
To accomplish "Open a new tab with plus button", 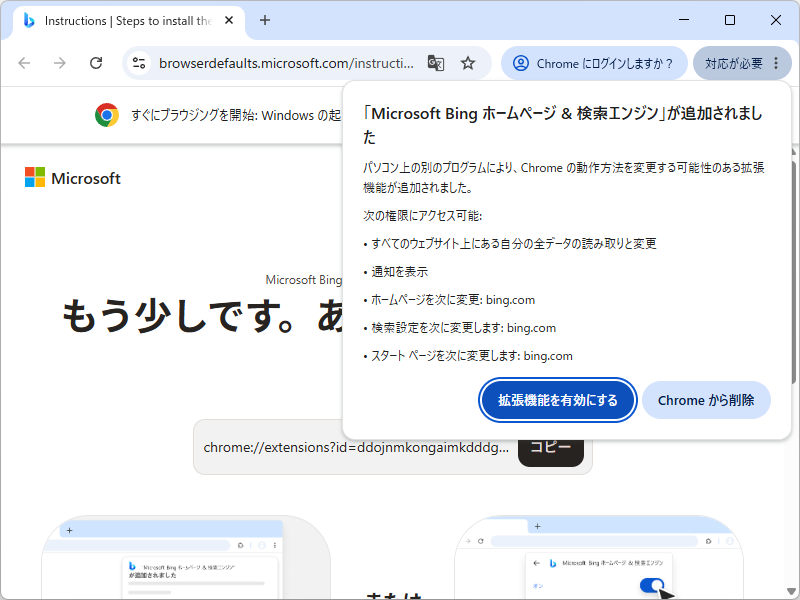I will click(x=265, y=20).
